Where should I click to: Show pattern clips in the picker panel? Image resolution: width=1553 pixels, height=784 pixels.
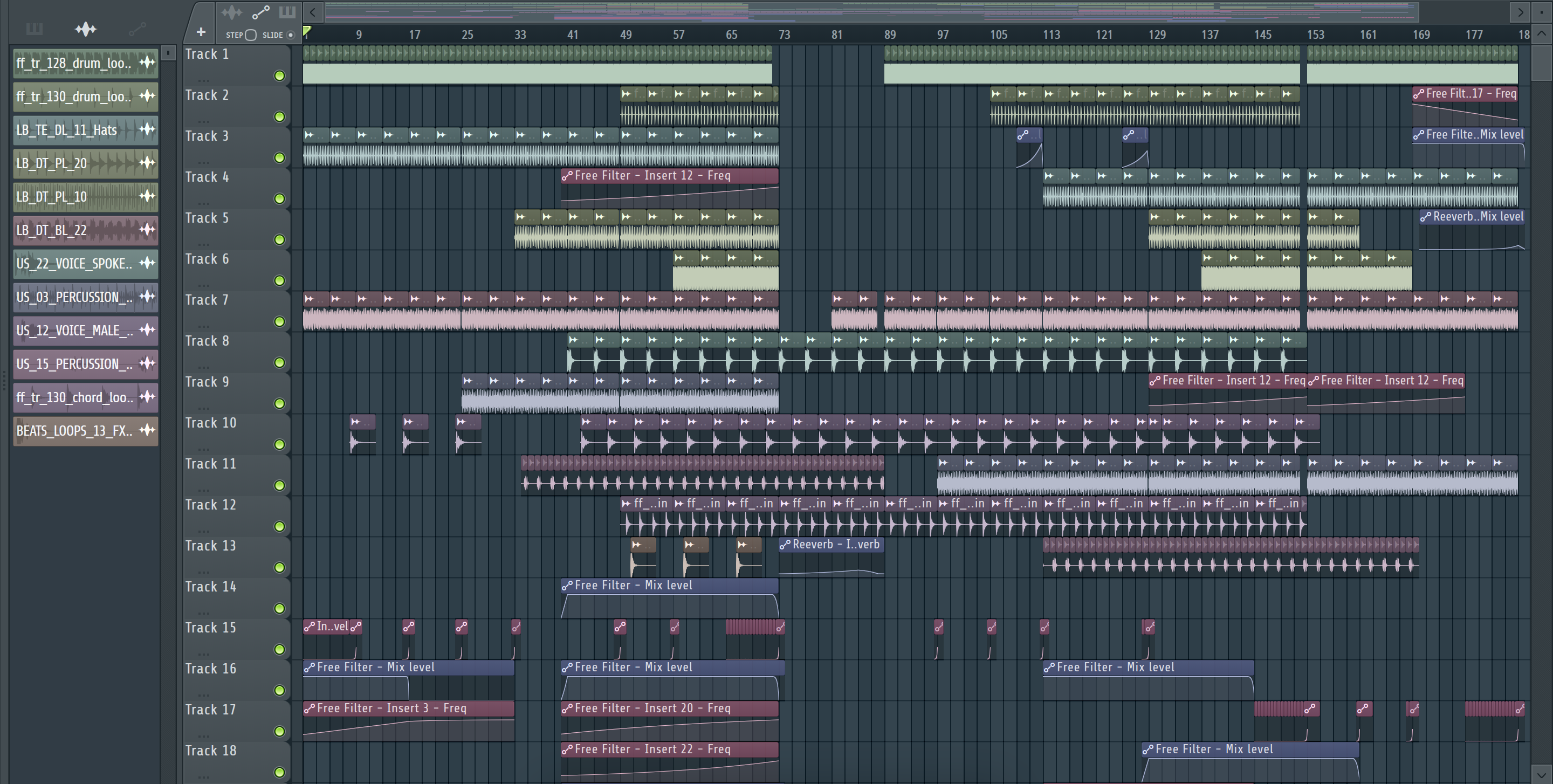coord(35,29)
